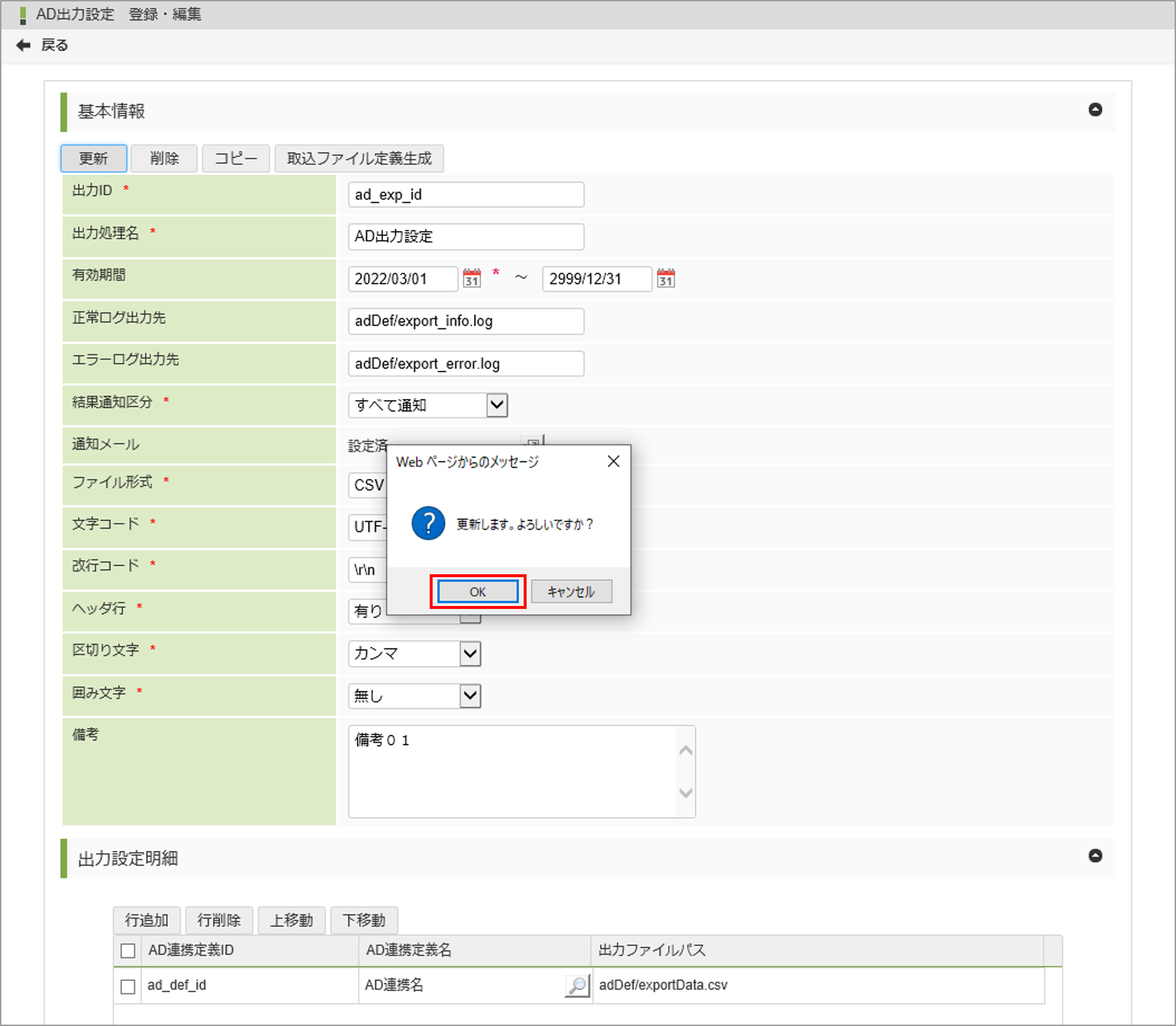The width and height of the screenshot is (1176, 1026).
Task: Confirm update with OK button
Action: click(x=478, y=592)
